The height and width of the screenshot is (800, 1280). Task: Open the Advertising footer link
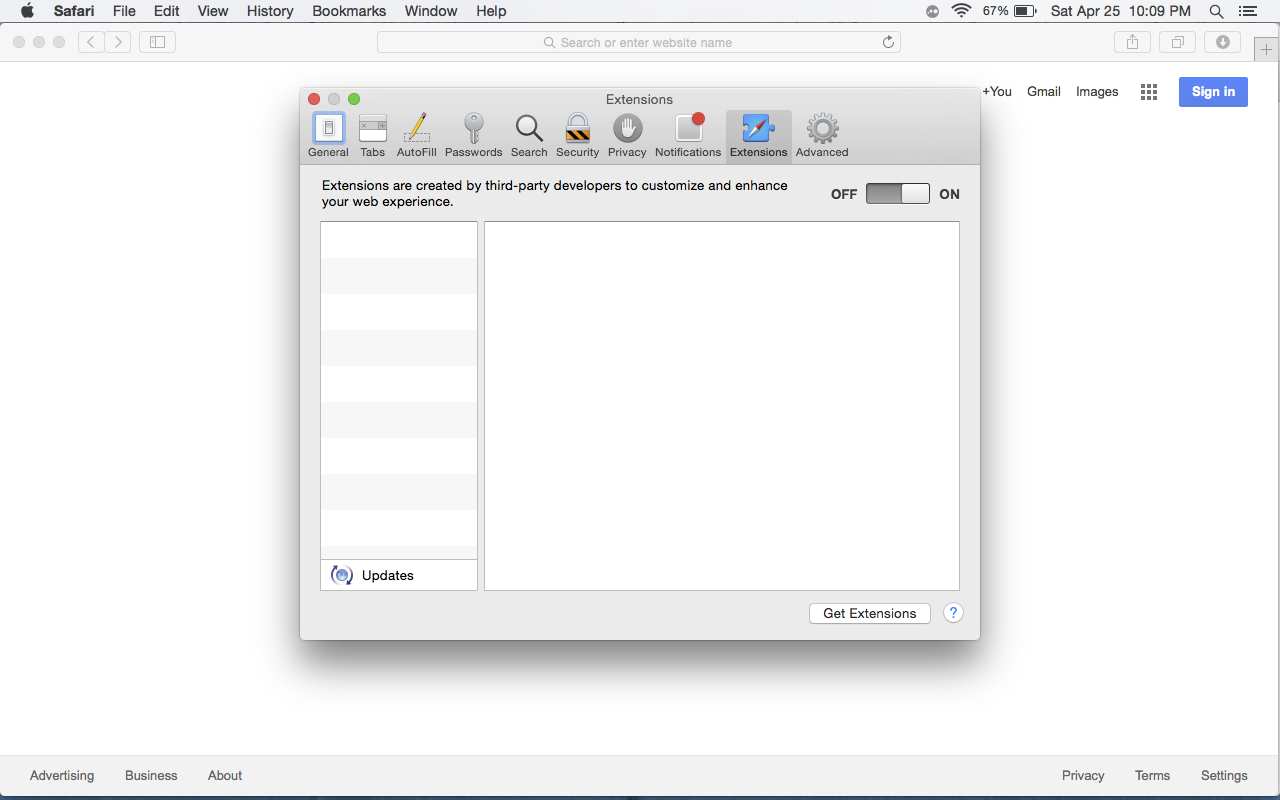click(62, 775)
